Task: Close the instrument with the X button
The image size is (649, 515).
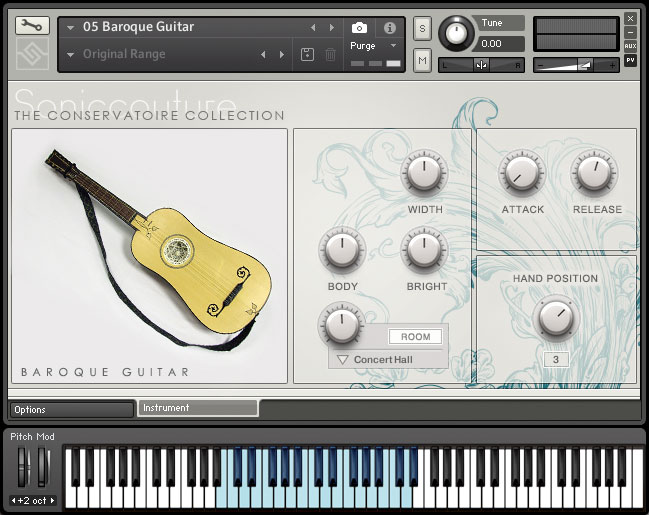Action: 630,18
